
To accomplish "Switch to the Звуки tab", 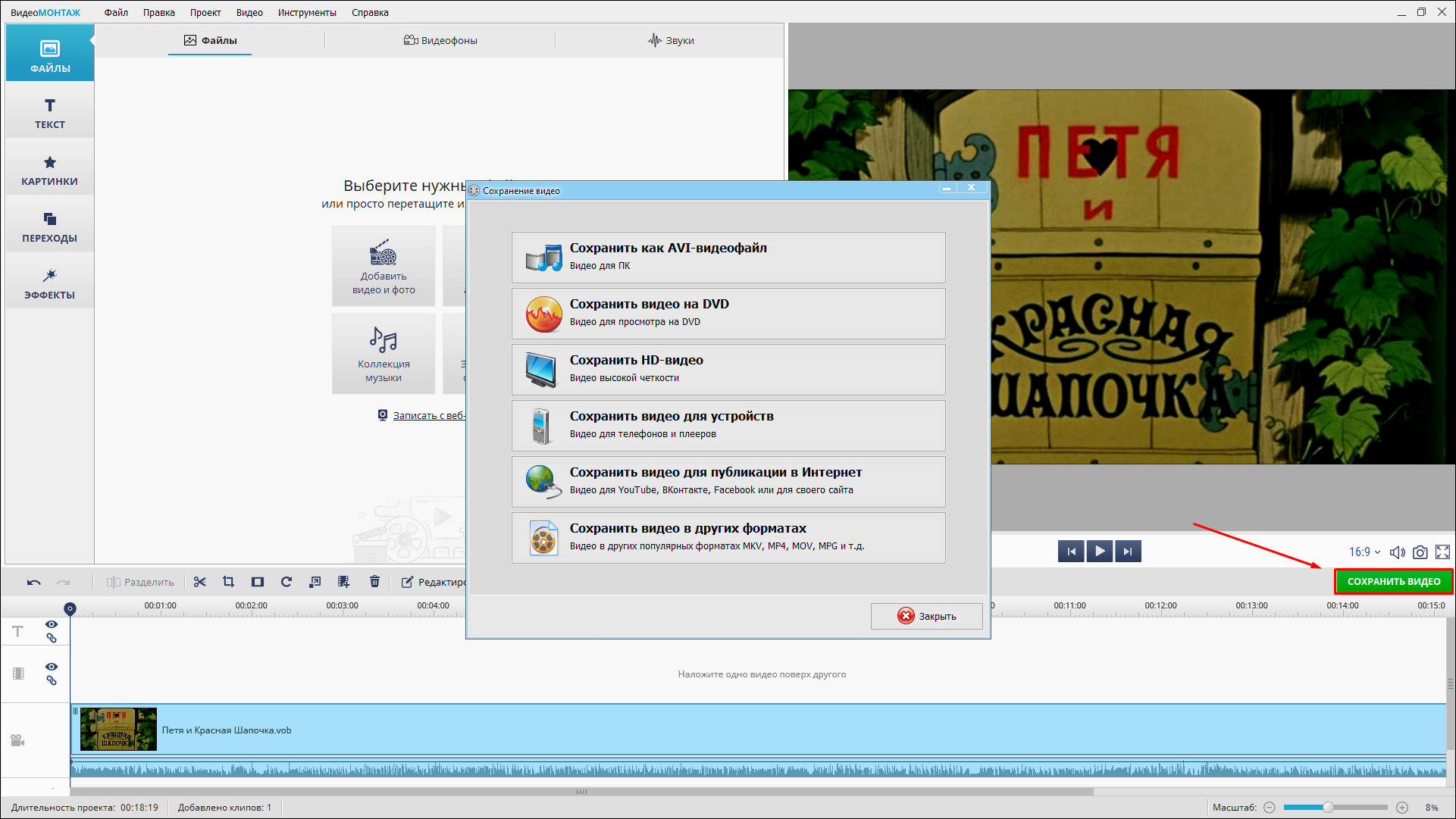I will 671,40.
